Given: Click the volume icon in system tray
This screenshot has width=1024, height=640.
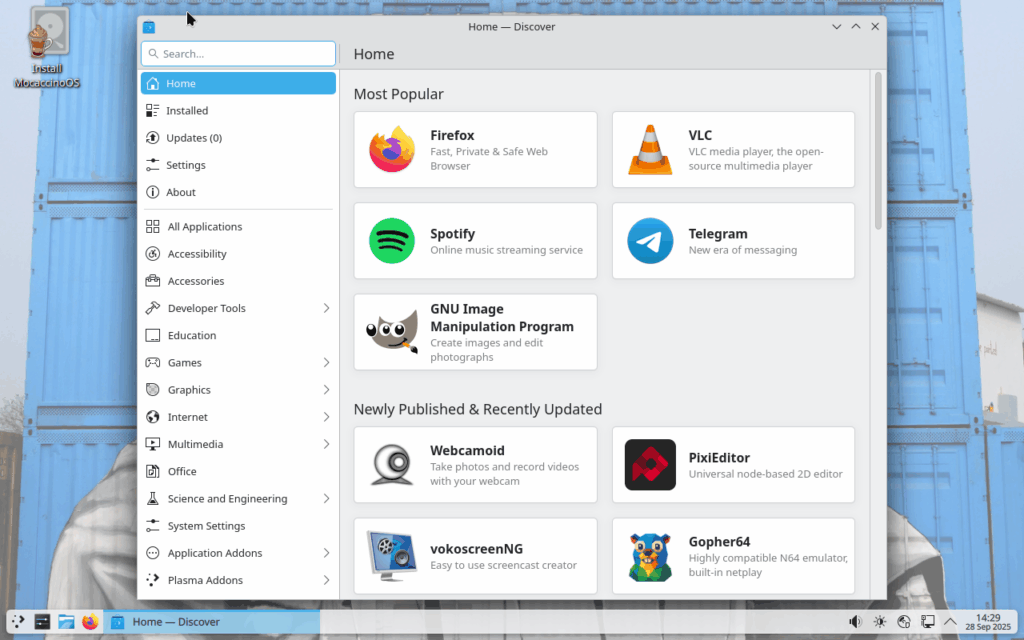Looking at the screenshot, I should (x=855, y=622).
